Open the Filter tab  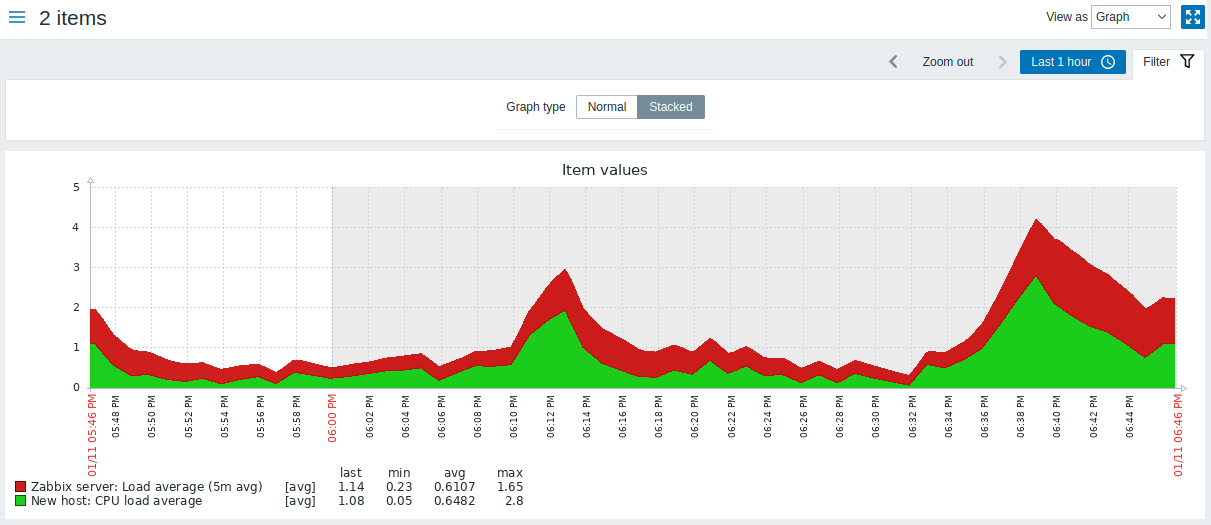(1167, 62)
